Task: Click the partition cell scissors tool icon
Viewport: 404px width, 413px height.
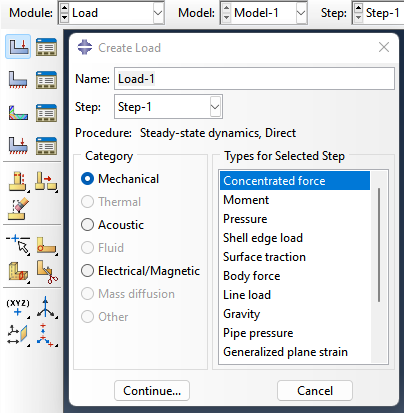Action: pos(47,272)
